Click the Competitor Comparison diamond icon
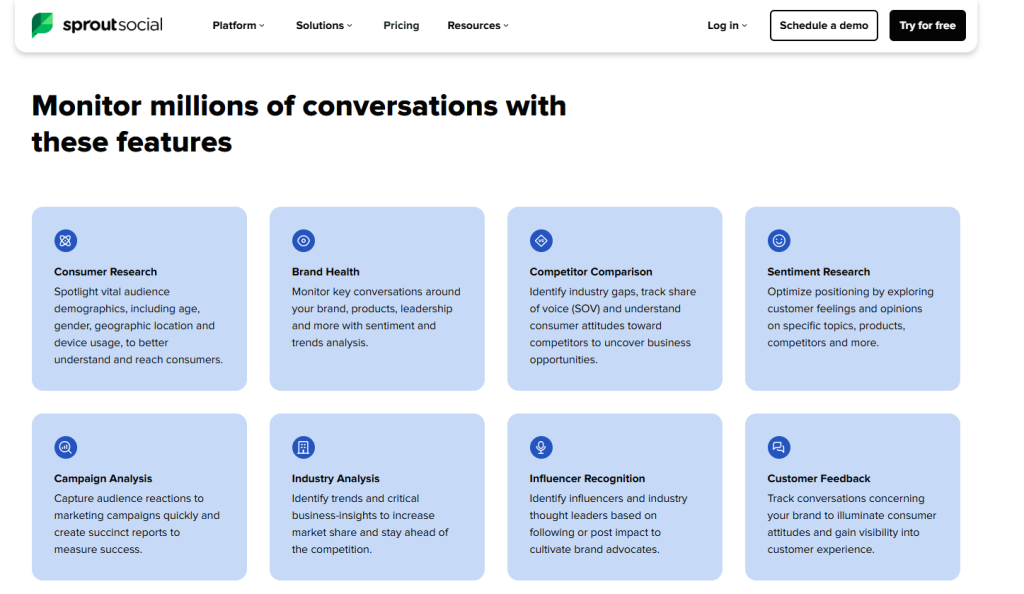This screenshot has height=594, width=1024. 541,240
